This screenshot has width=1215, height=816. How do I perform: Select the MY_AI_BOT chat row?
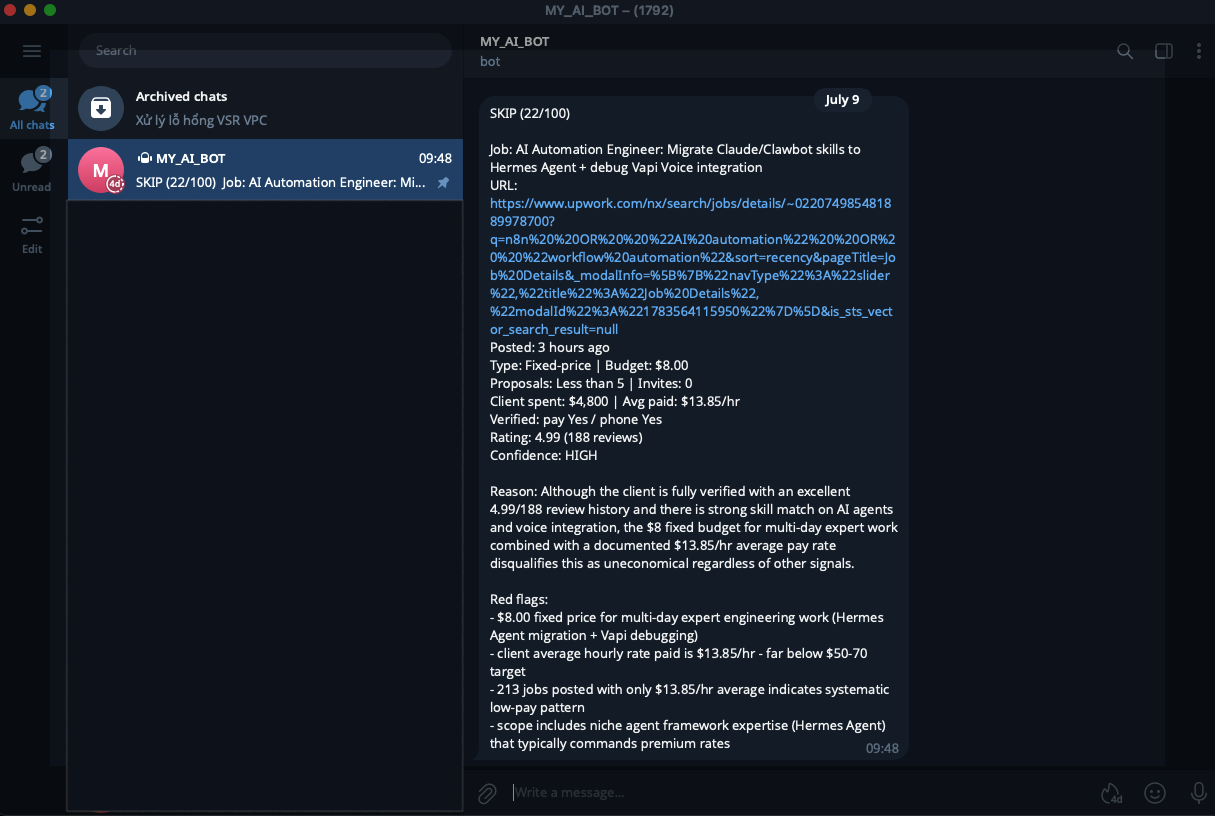coord(265,170)
